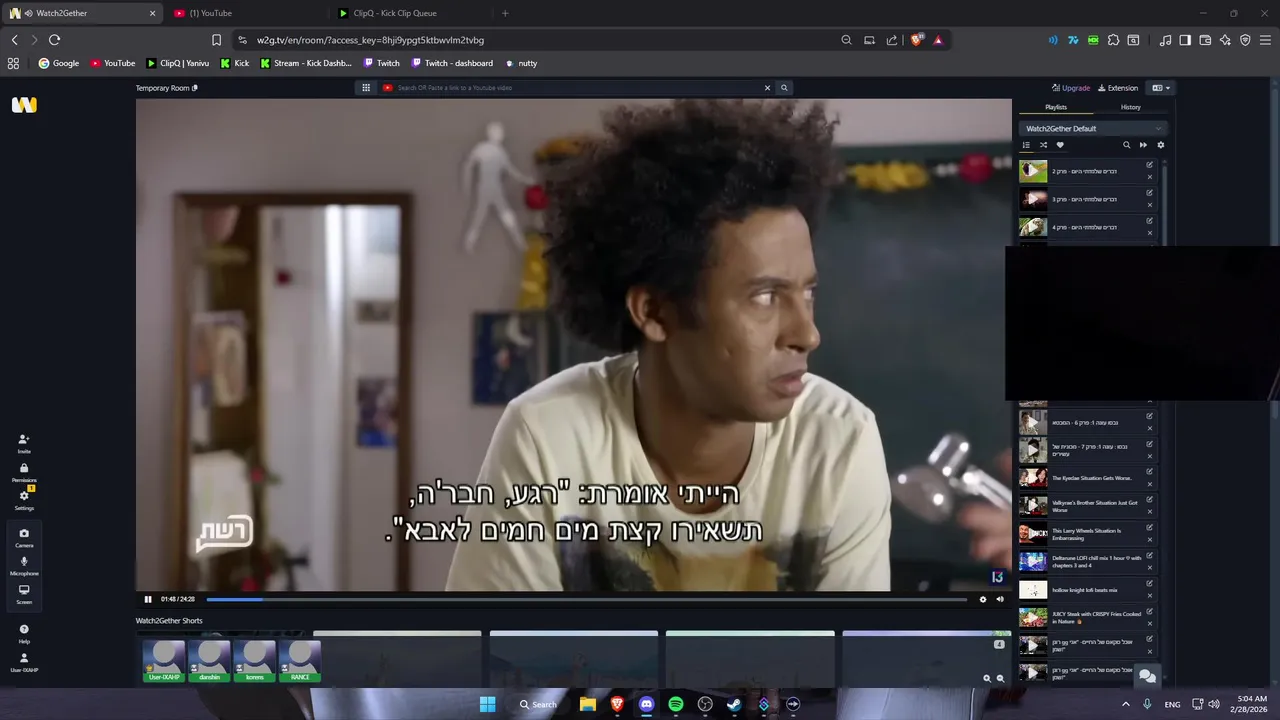Screen dimensions: 1280x720
Task: Click the address bar URL
Action: pos(370,40)
